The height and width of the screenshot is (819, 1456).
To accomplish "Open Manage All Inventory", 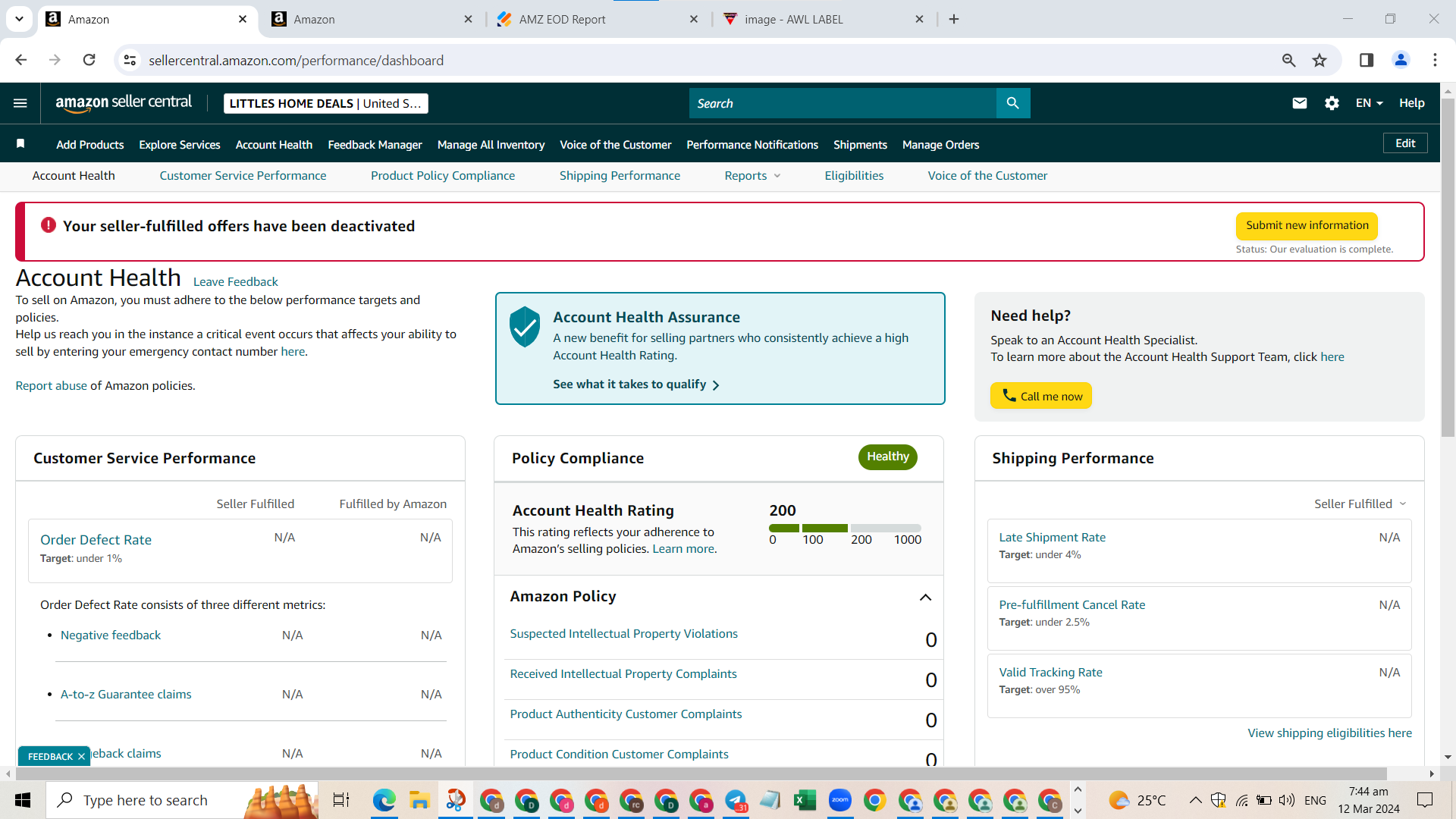I will [x=491, y=145].
